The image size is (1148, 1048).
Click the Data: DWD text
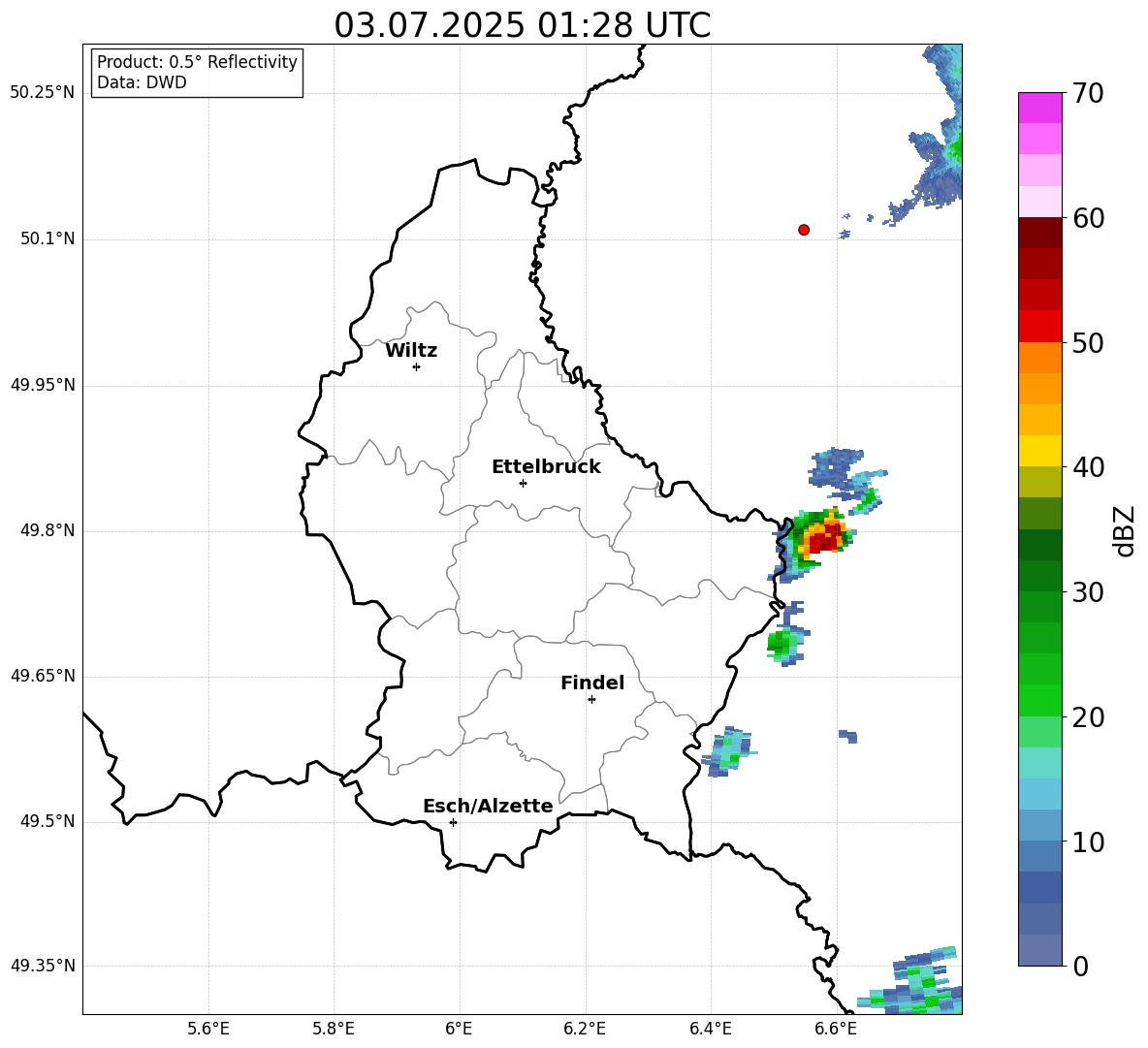(142, 82)
